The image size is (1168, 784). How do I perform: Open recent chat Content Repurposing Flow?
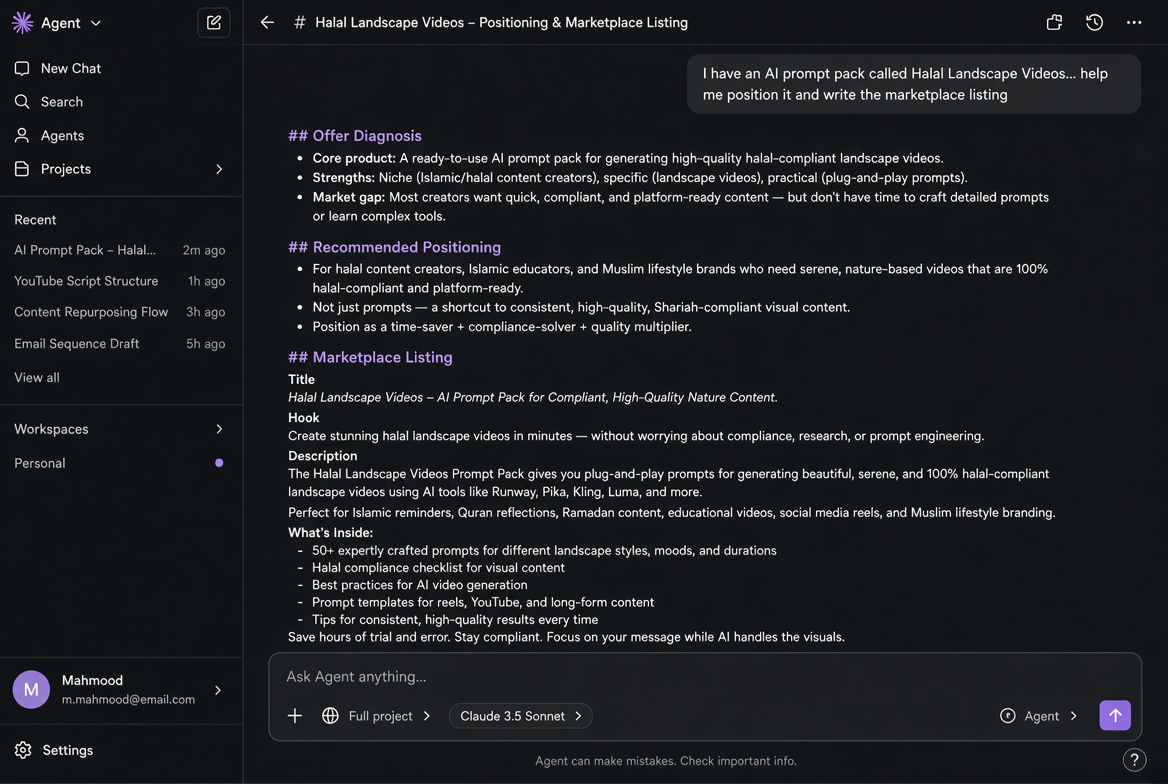(119, 312)
